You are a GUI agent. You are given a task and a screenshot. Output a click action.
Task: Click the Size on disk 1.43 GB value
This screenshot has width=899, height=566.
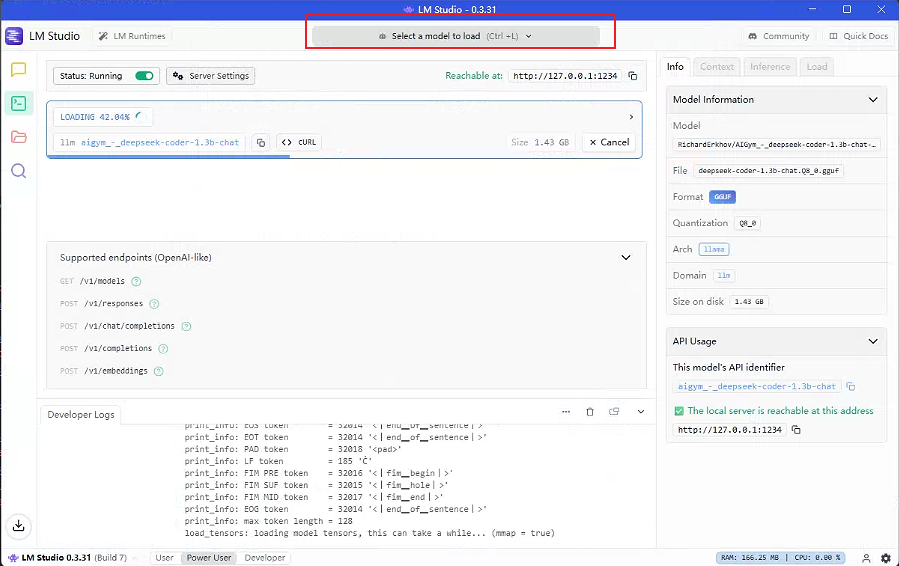749,302
